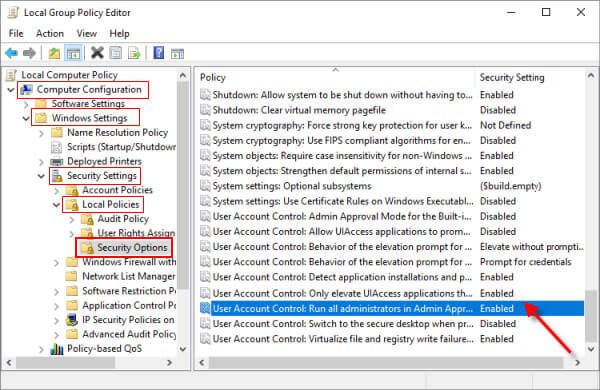Collapse the Local Policies node
This screenshot has width=600, height=390.
coord(56,205)
